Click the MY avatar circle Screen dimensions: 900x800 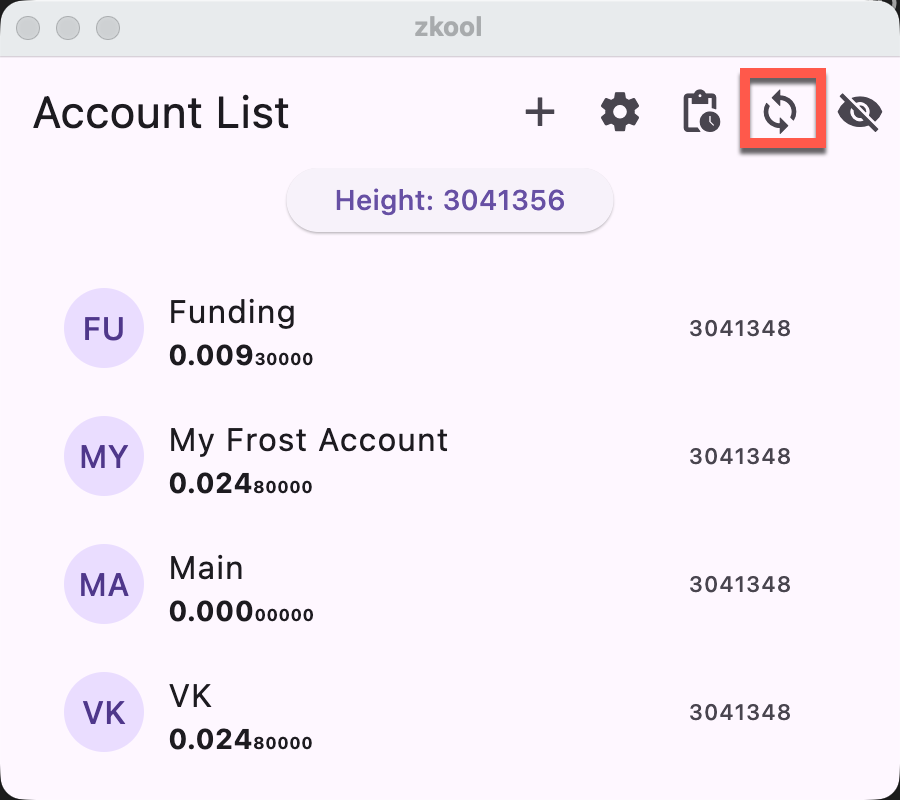point(104,457)
